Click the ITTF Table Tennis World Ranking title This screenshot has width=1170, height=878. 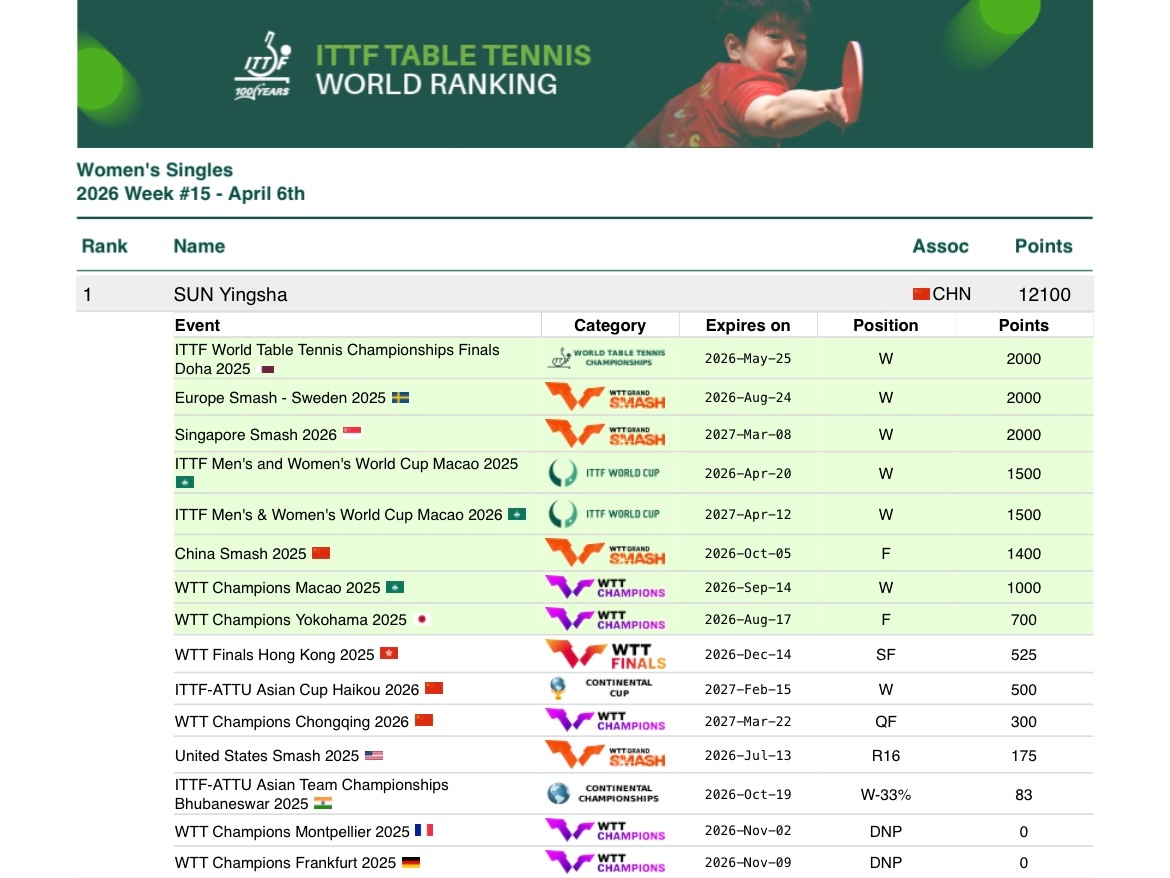point(453,69)
